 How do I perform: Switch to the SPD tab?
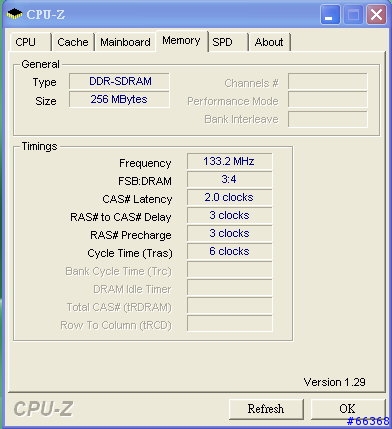(228, 42)
